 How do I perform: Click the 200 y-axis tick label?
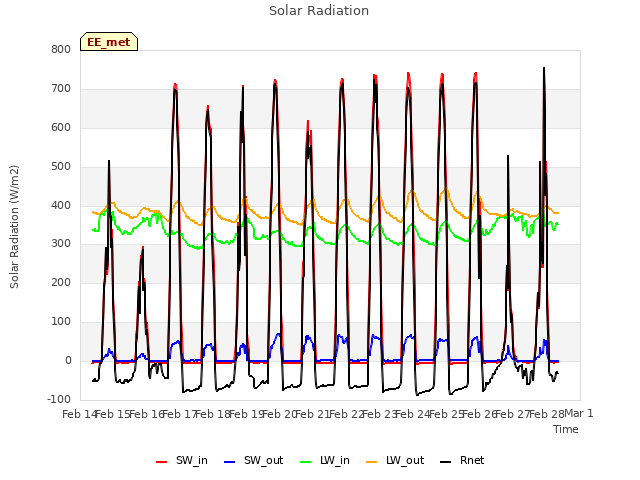(61, 282)
